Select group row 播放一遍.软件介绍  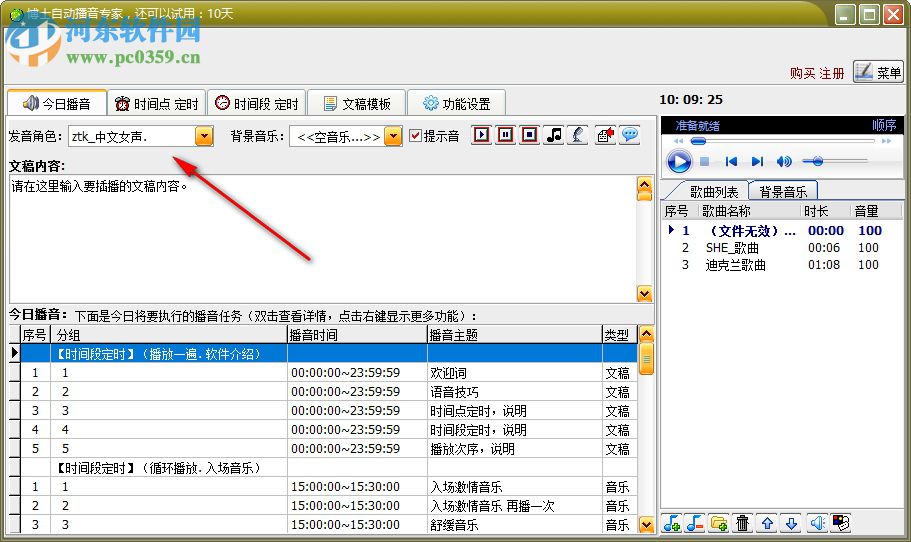[329, 354]
